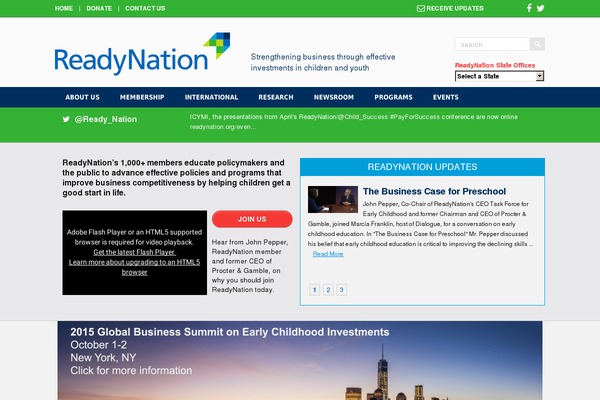
Task: Go to updates page 1
Action: (315, 290)
